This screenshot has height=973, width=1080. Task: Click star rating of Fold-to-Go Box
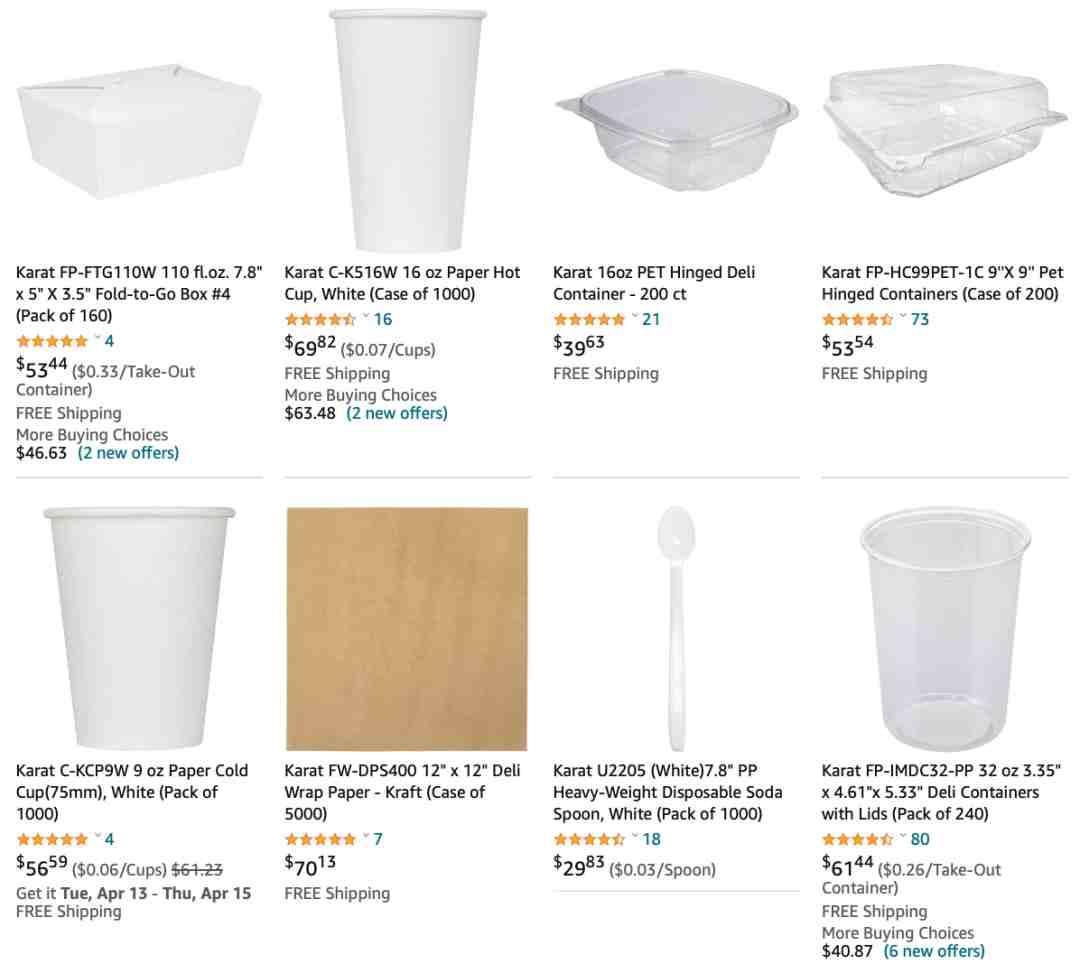pyautogui.click(x=52, y=341)
